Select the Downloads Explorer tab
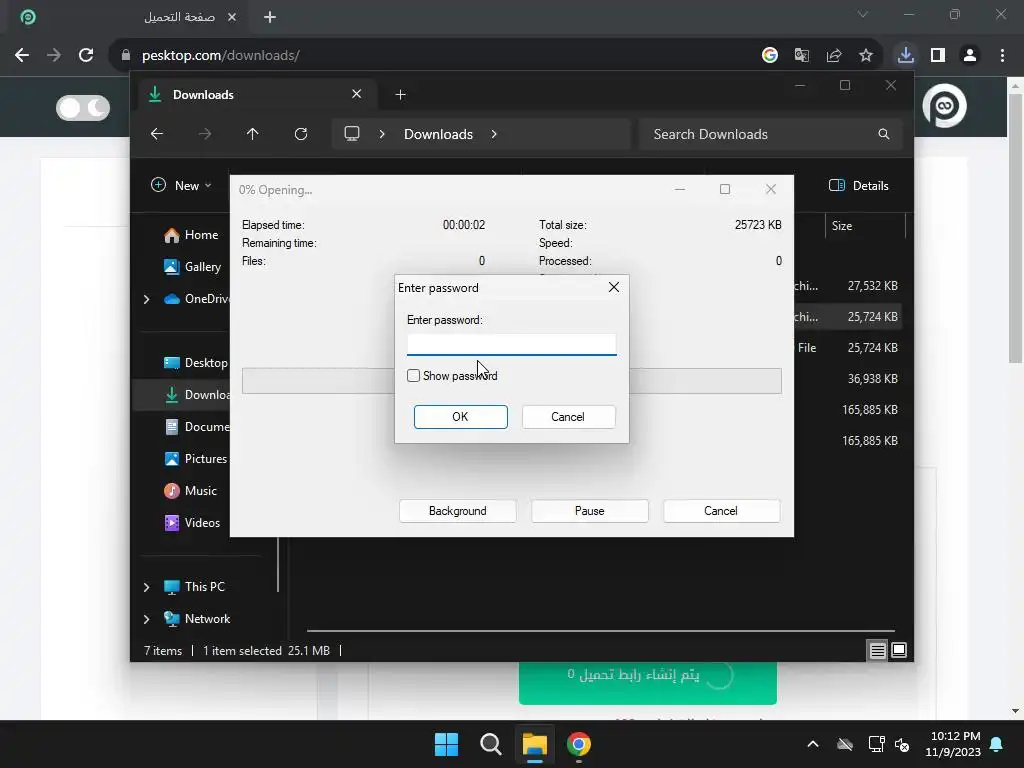1024x768 pixels. point(257,95)
